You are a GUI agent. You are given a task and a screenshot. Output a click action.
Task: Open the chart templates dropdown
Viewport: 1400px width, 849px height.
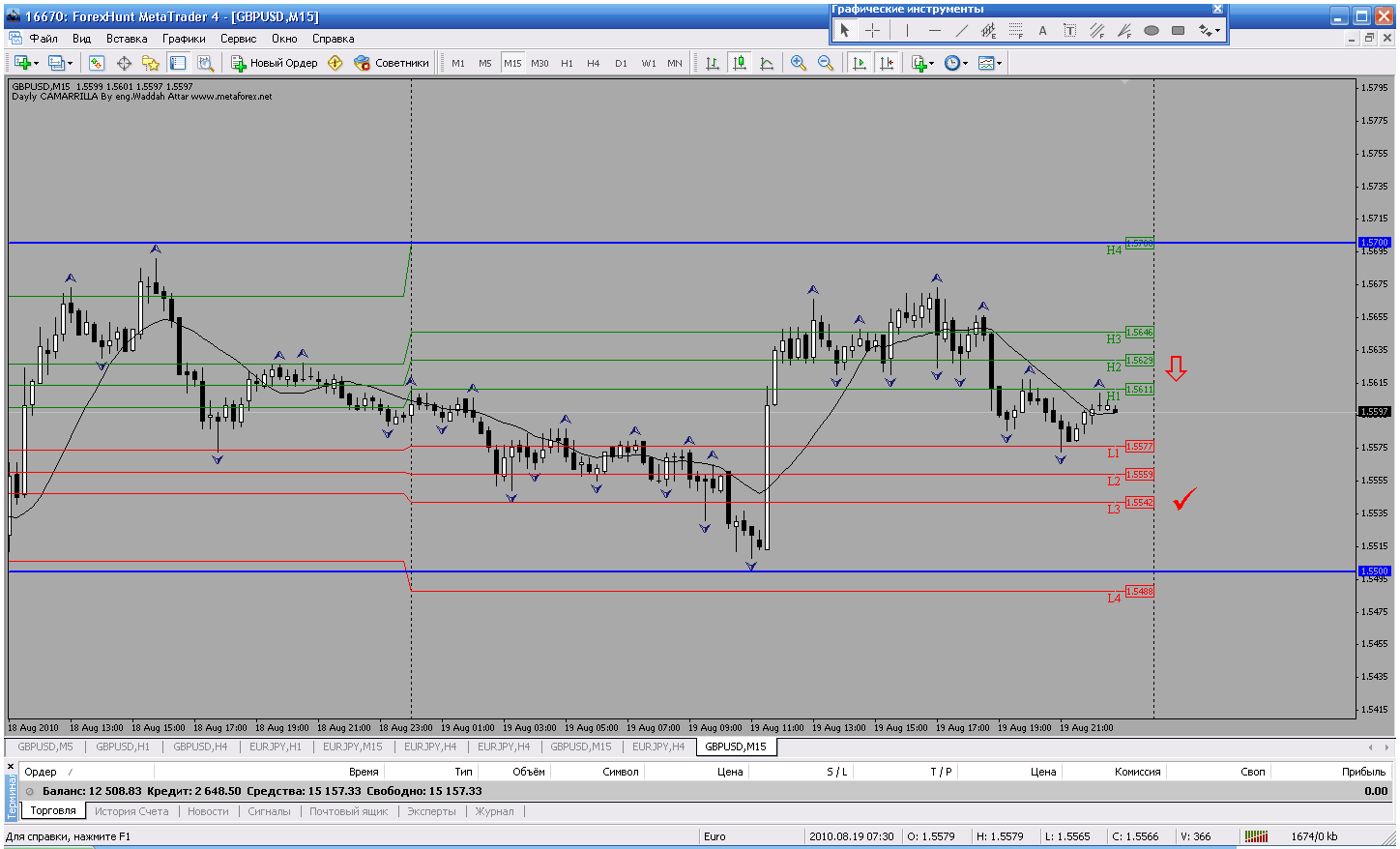[990, 63]
